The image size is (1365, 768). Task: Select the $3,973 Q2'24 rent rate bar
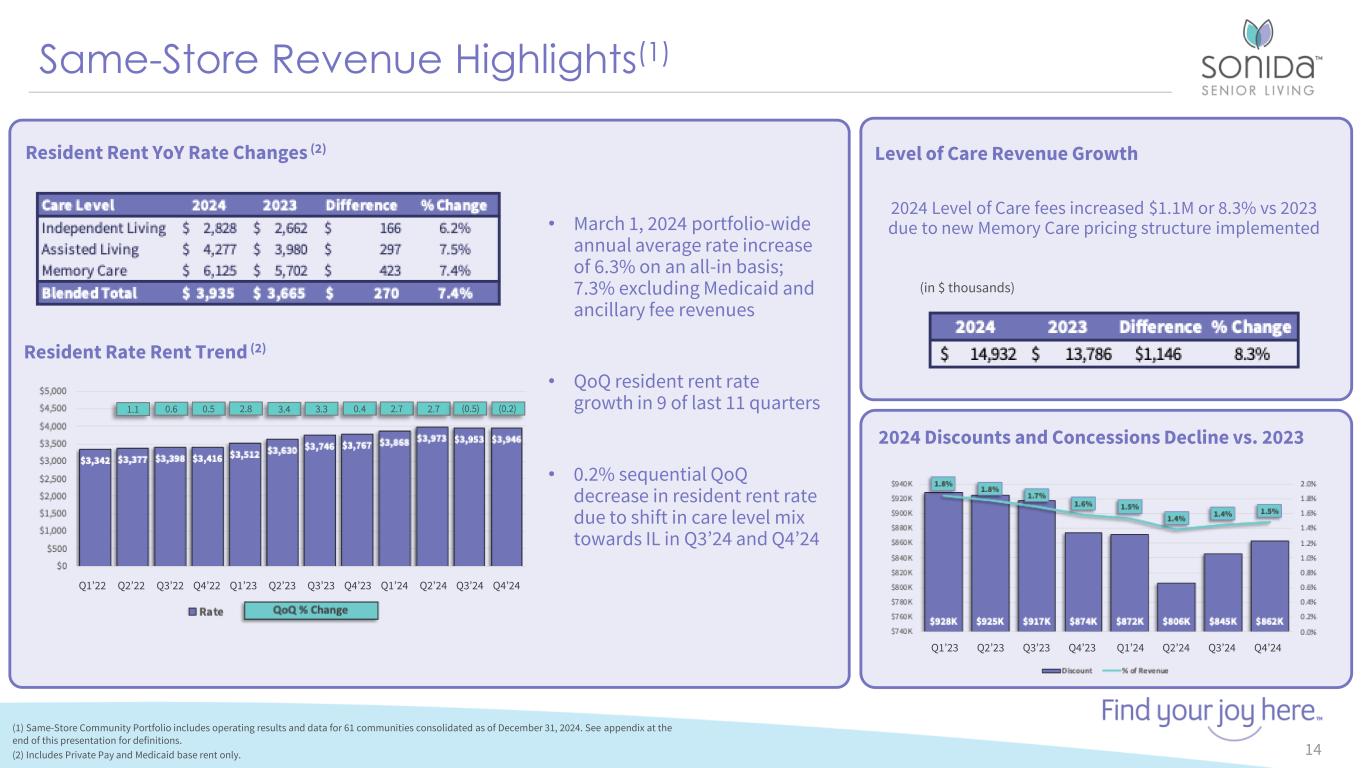coord(433,510)
